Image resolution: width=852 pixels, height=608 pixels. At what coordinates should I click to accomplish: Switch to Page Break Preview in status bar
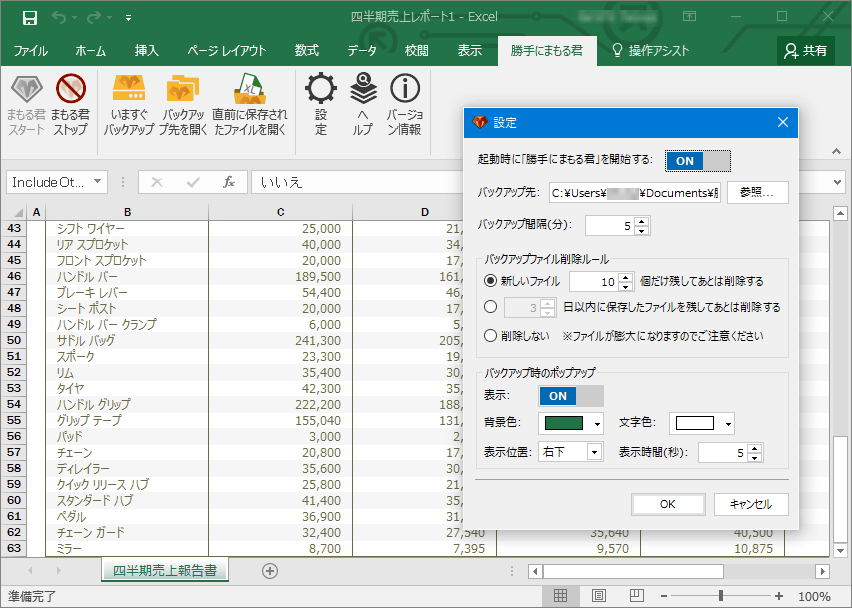point(637,596)
